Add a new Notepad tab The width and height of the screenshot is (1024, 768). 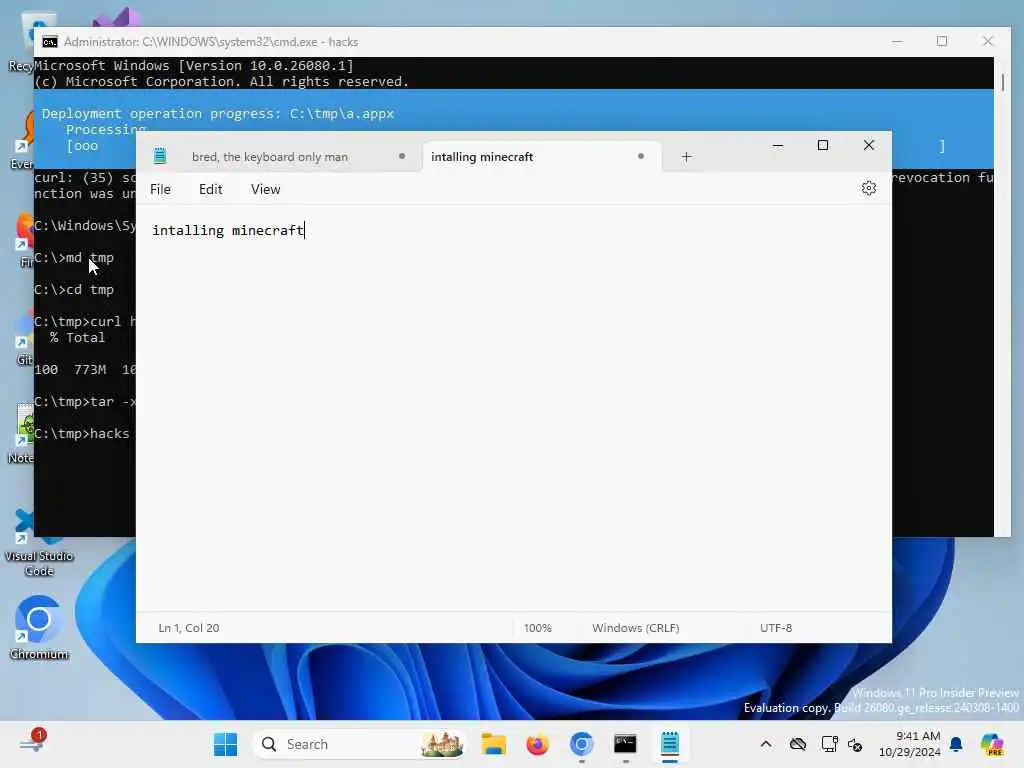[686, 157]
